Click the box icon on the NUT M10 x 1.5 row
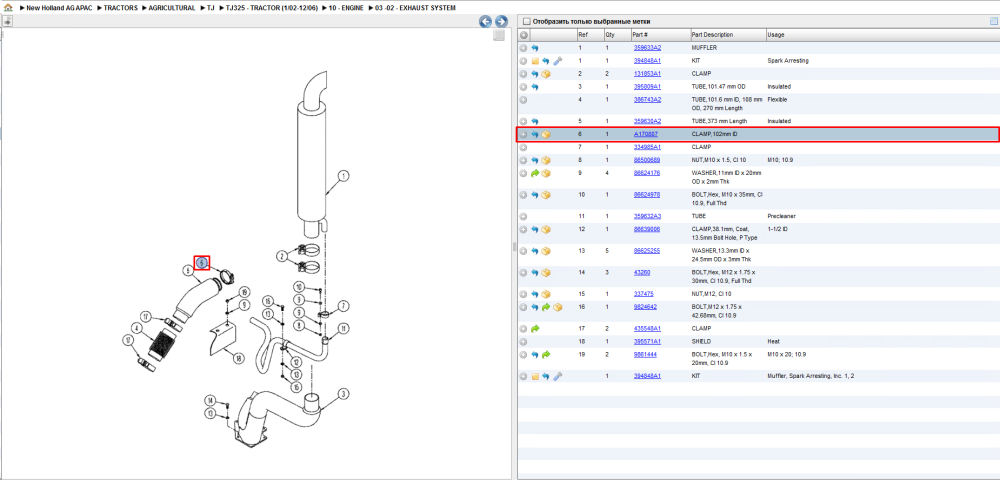Viewport: 1000px width, 480px height. (x=546, y=161)
